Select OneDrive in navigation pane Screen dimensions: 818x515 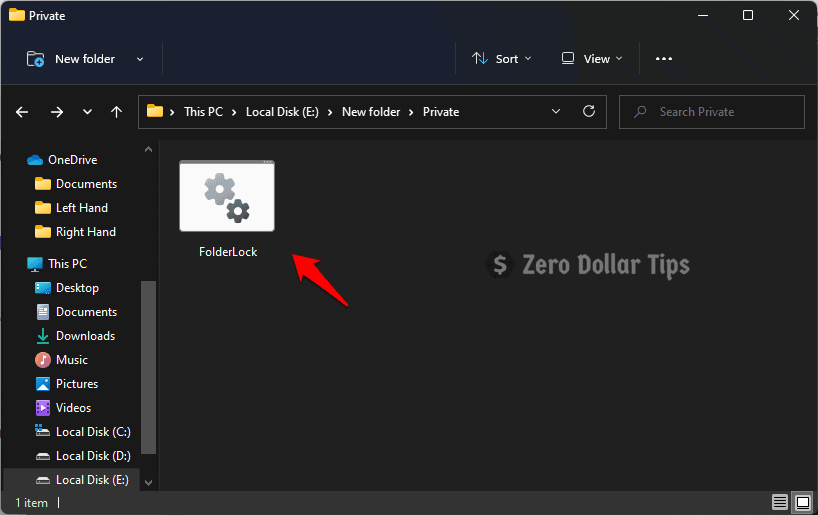(x=72, y=160)
